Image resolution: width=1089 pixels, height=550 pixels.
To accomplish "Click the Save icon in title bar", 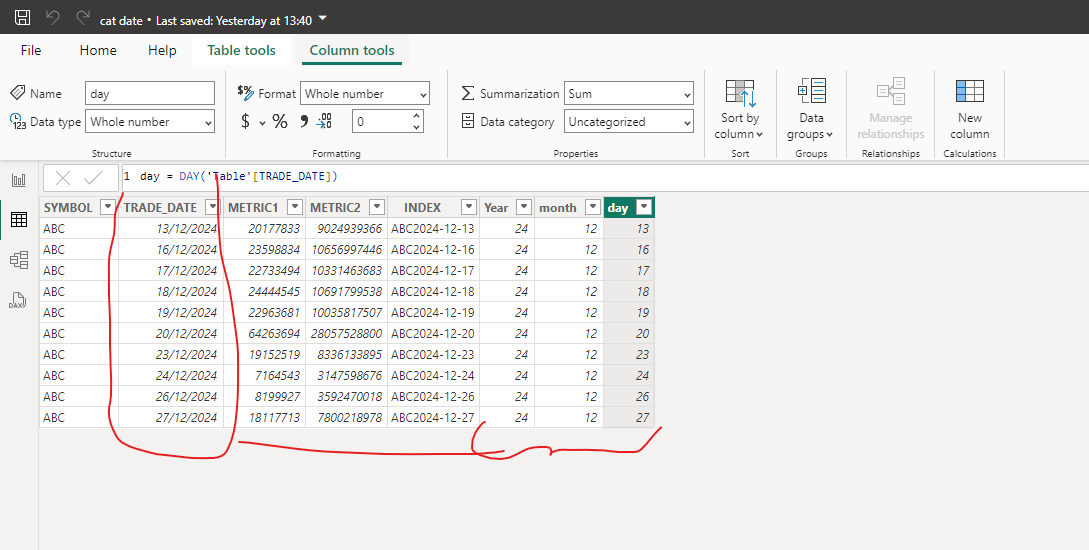I will 23,18.
